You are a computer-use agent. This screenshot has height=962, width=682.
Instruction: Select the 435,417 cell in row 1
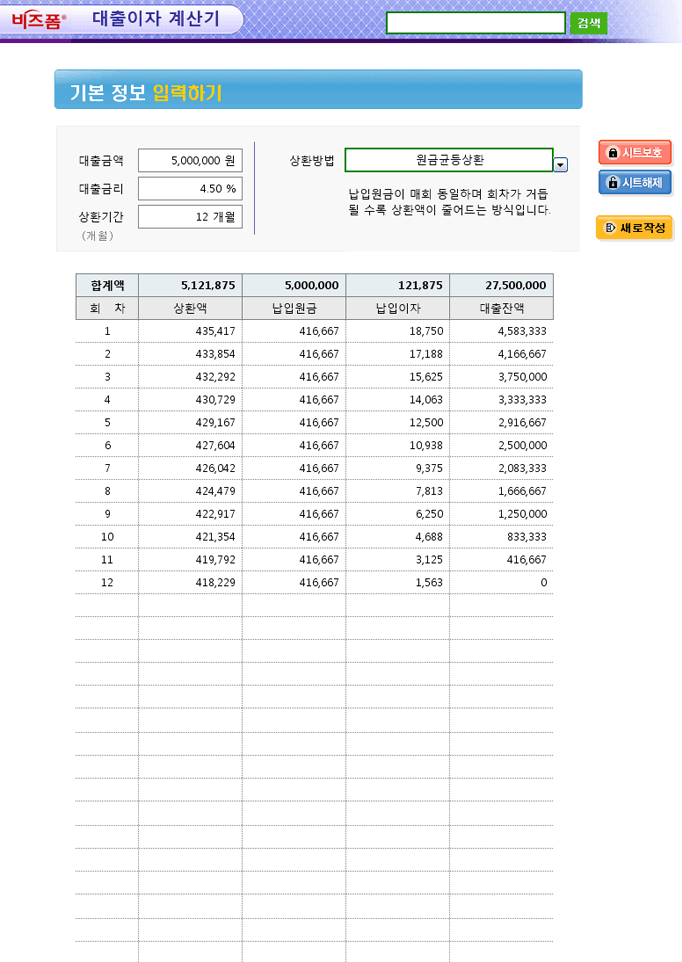190,331
